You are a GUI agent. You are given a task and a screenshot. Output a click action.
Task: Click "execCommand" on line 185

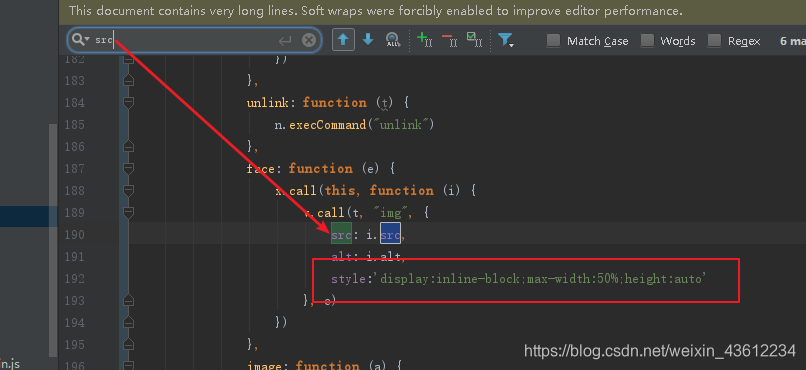click(x=329, y=125)
